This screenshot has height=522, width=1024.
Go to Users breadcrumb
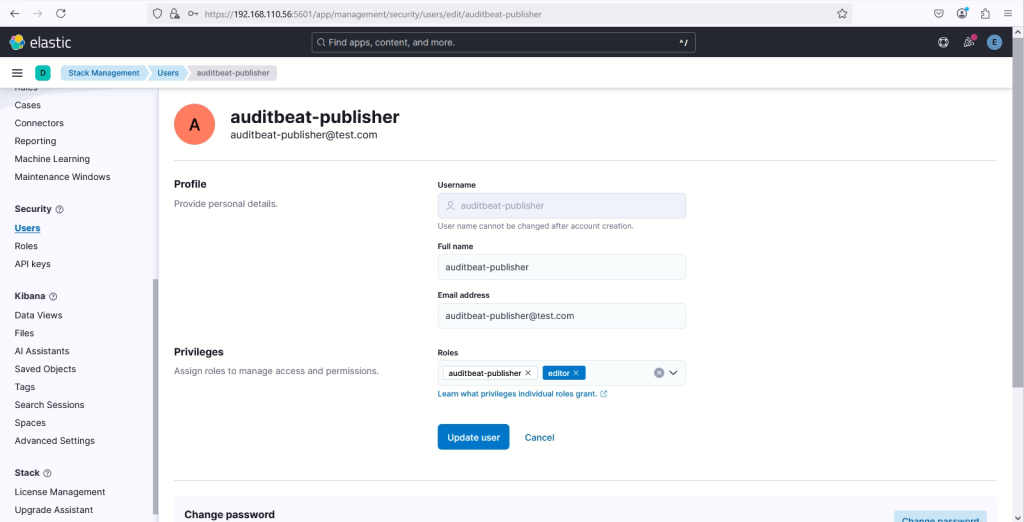[x=167, y=73]
